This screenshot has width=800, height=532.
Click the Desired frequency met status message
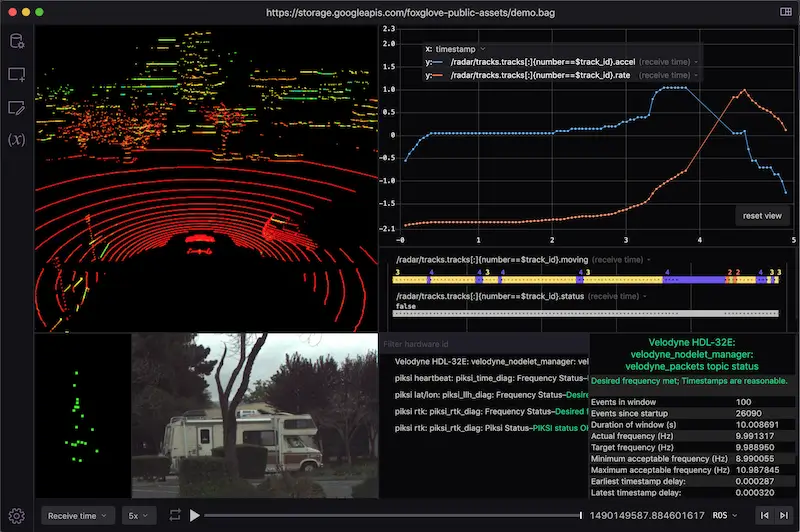pyautogui.click(x=689, y=381)
